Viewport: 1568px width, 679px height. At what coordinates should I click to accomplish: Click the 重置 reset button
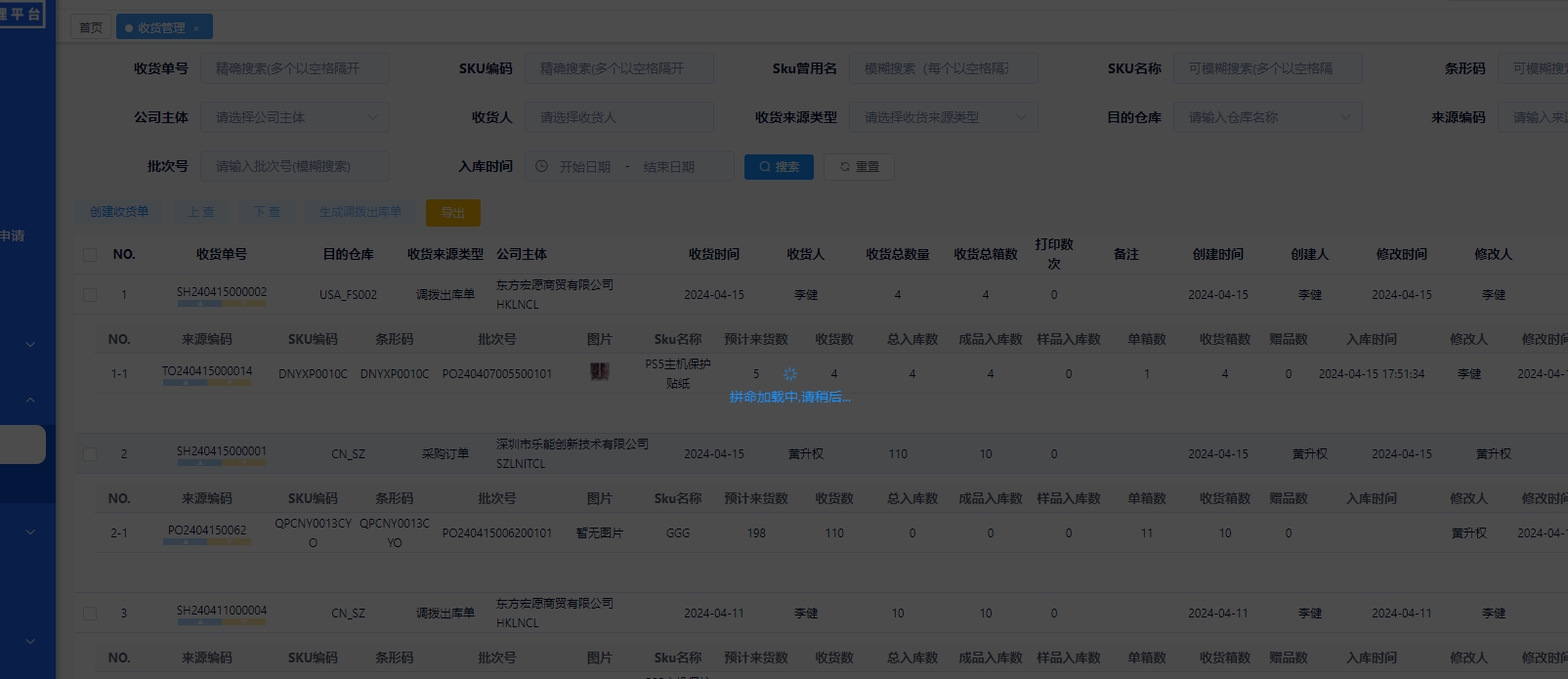click(x=859, y=167)
